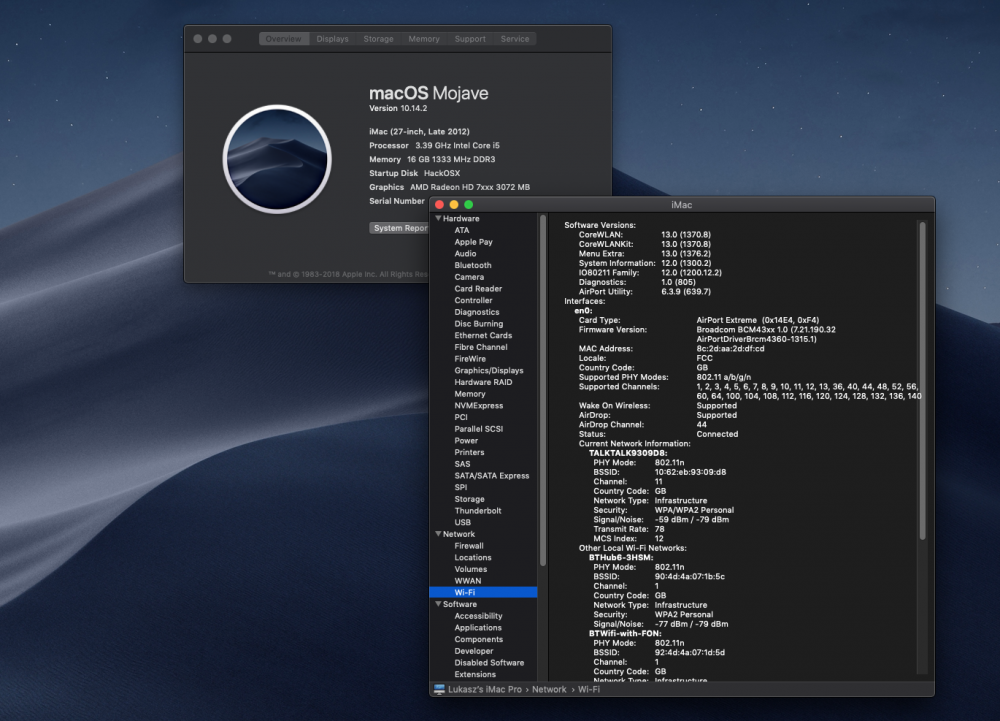Select Accessibility under Software

[x=478, y=616]
